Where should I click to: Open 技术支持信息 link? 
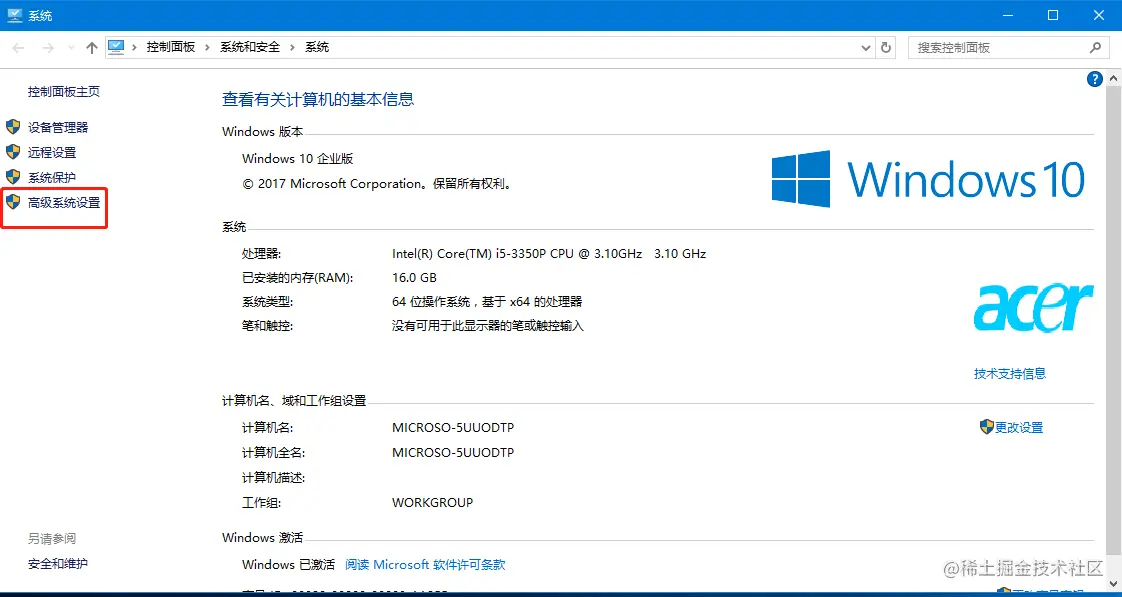1010,374
